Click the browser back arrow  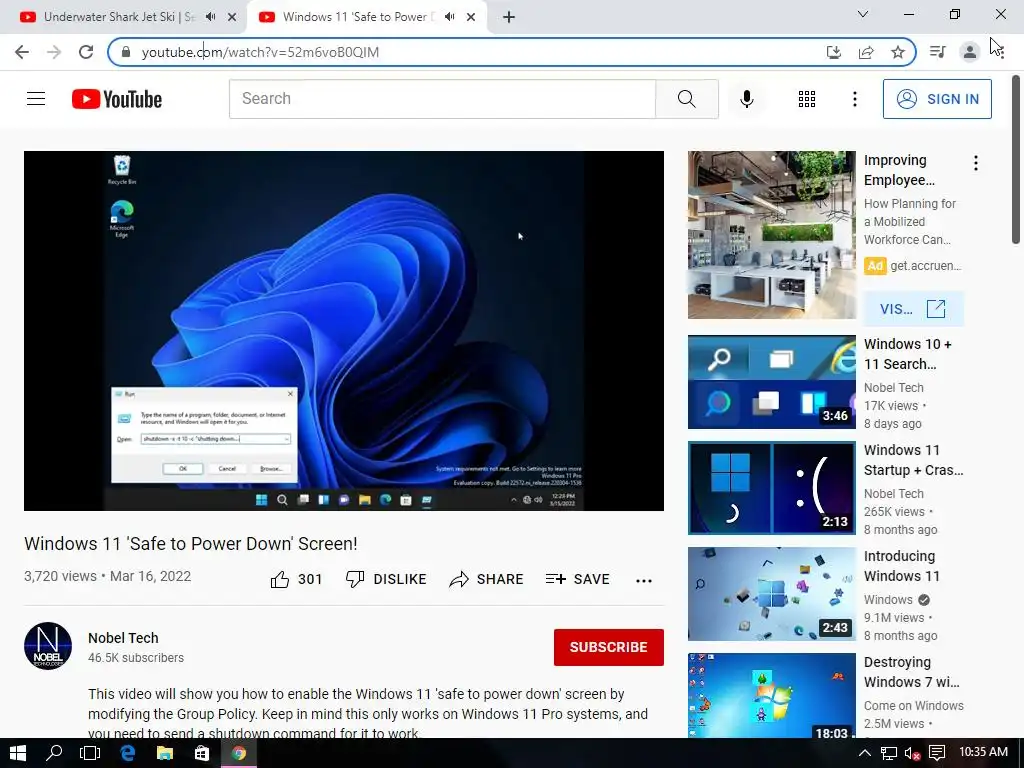point(22,52)
